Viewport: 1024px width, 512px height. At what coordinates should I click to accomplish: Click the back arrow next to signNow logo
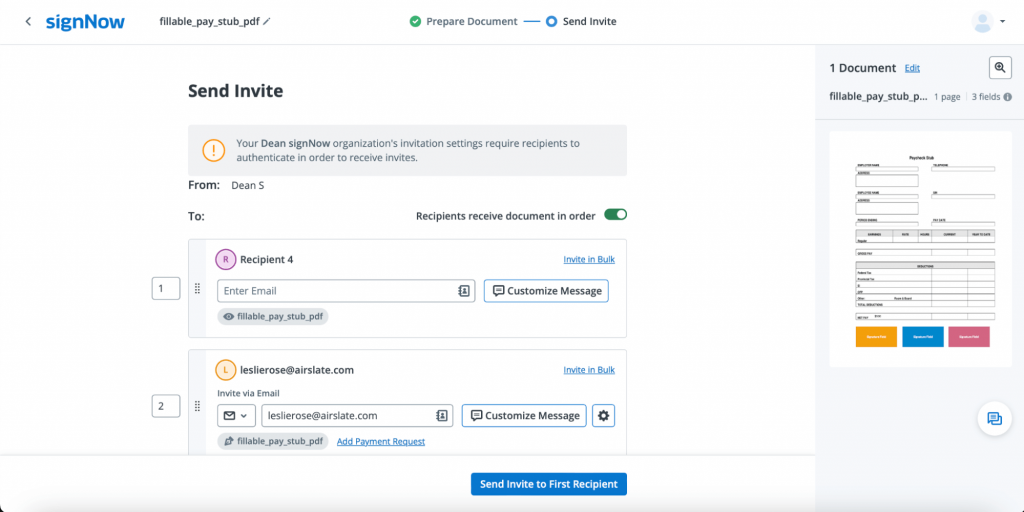point(28,22)
